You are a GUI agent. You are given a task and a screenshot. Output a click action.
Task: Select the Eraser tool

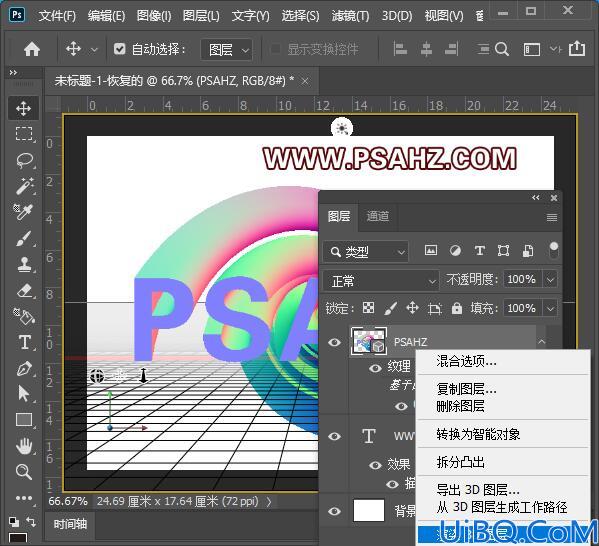24,290
